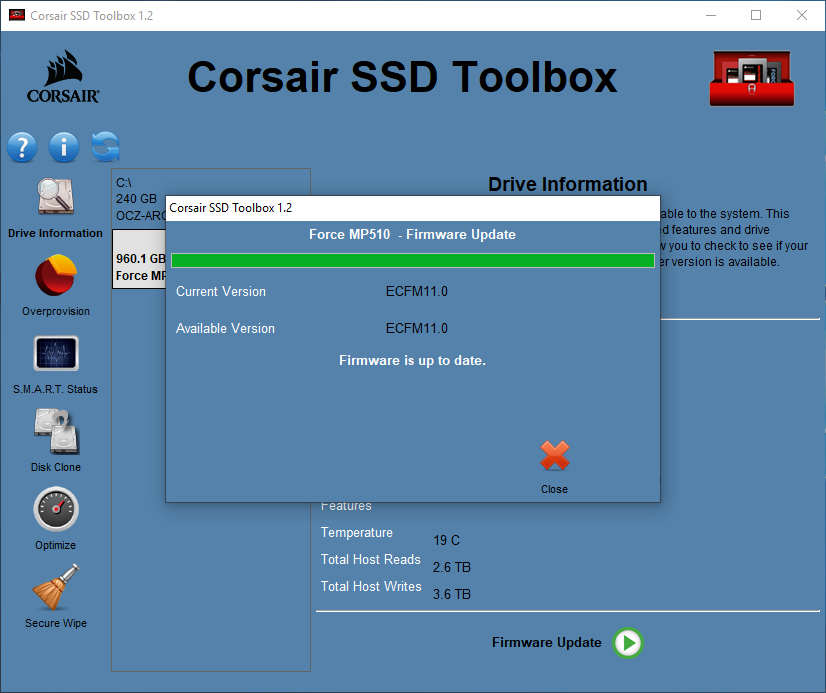Click the green firmware progress bar
Image resolution: width=826 pixels, height=693 pixels.
(x=412, y=260)
